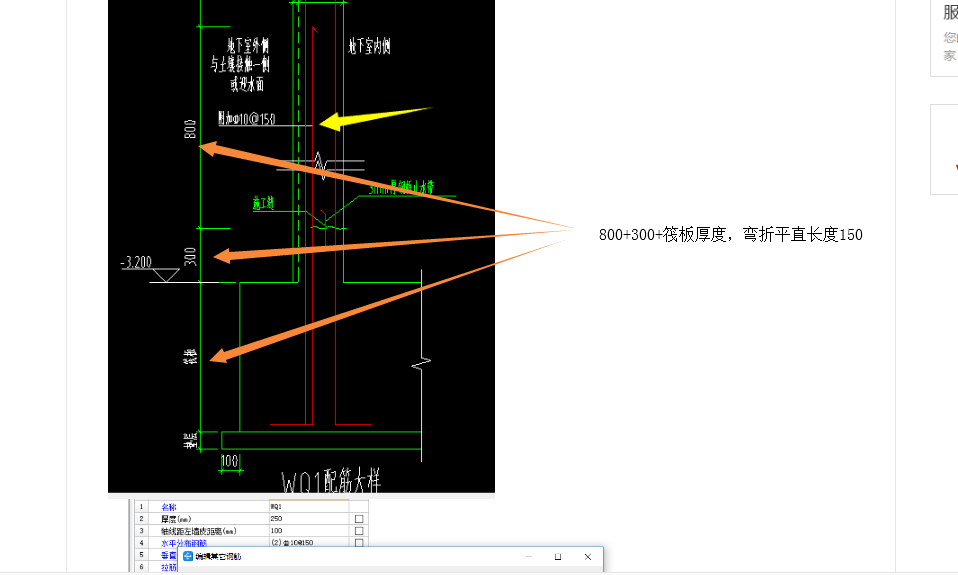Tick the checkbox in the 轴线距左墙皮距离 row
Image resolution: width=958 pixels, height=575 pixels.
point(359,531)
